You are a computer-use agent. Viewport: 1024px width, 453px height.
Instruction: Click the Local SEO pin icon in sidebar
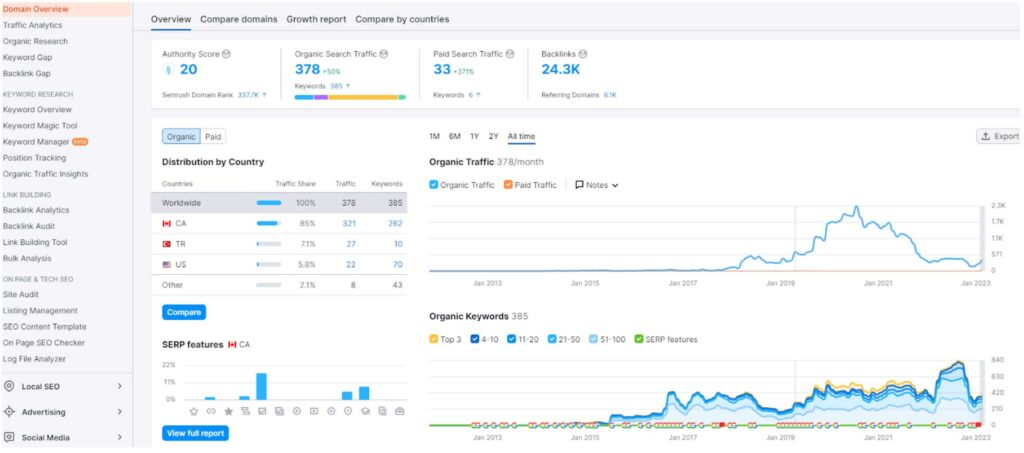(x=9, y=386)
